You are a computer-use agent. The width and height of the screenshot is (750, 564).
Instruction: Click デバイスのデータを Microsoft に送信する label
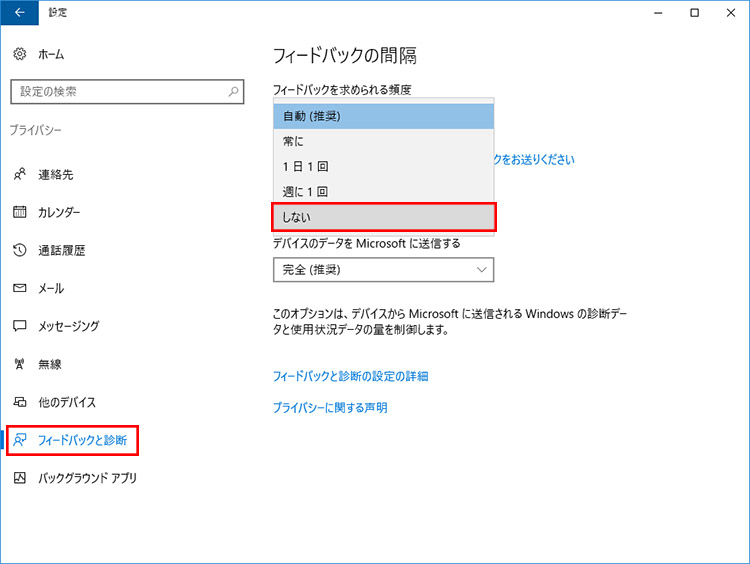366,244
